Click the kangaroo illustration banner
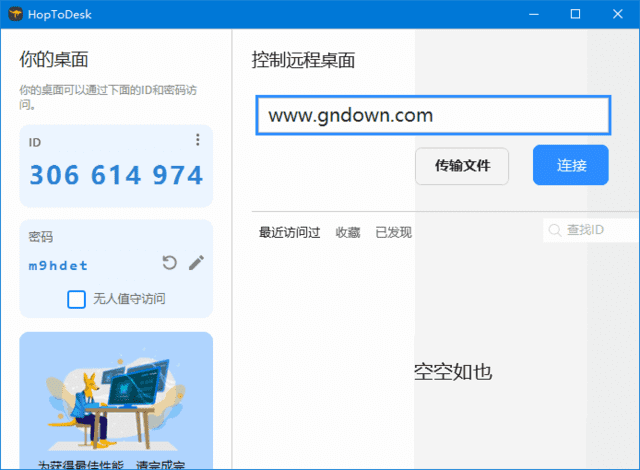The image size is (640, 470). [116, 400]
